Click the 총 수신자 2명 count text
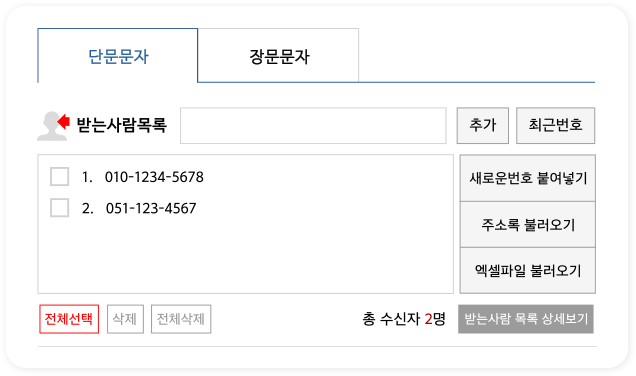636x376 pixels. tap(404, 319)
